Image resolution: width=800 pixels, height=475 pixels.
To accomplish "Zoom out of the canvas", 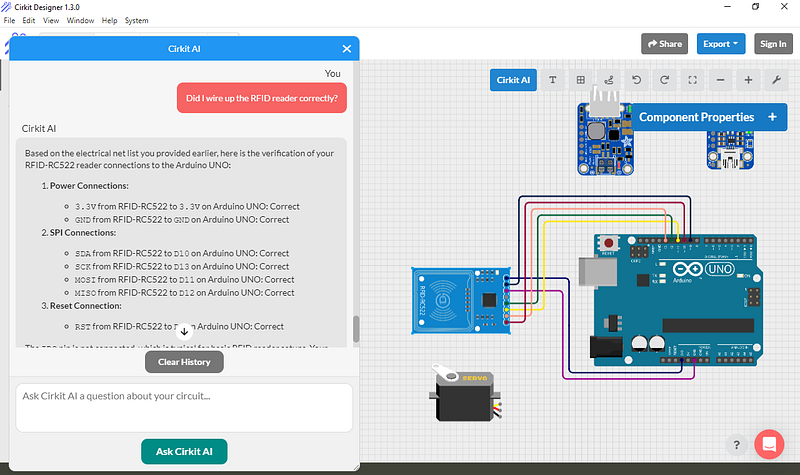I will (720, 80).
